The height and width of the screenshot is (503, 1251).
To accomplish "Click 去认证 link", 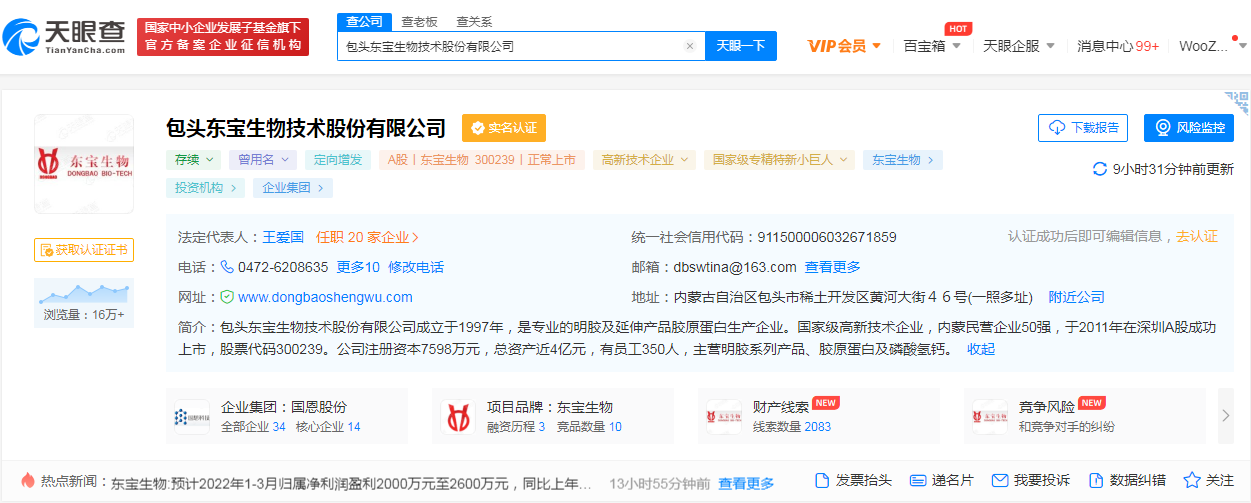I will pyautogui.click(x=1197, y=237).
